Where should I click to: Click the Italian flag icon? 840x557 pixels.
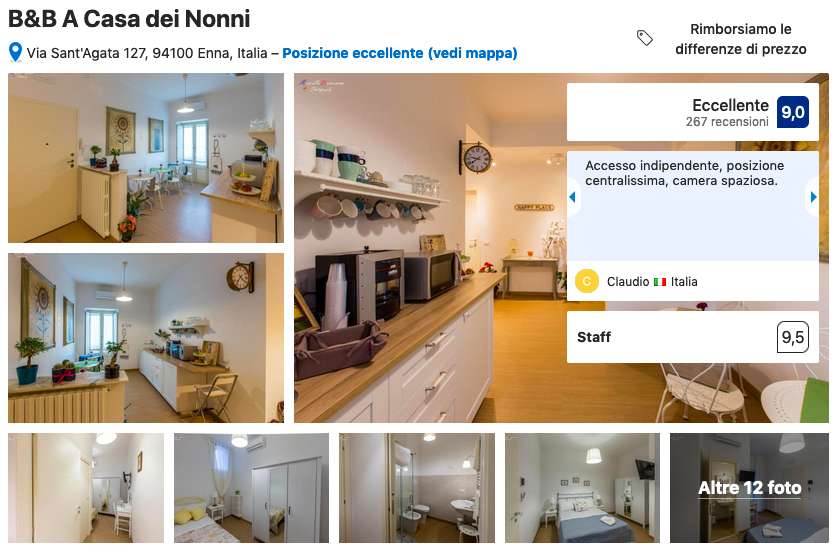click(659, 282)
